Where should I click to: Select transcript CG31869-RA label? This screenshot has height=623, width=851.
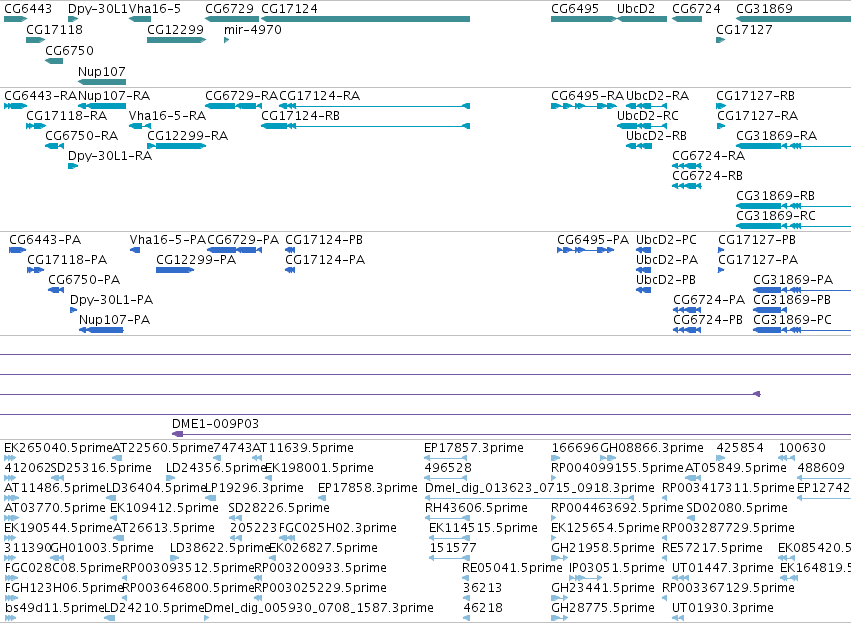point(777,136)
